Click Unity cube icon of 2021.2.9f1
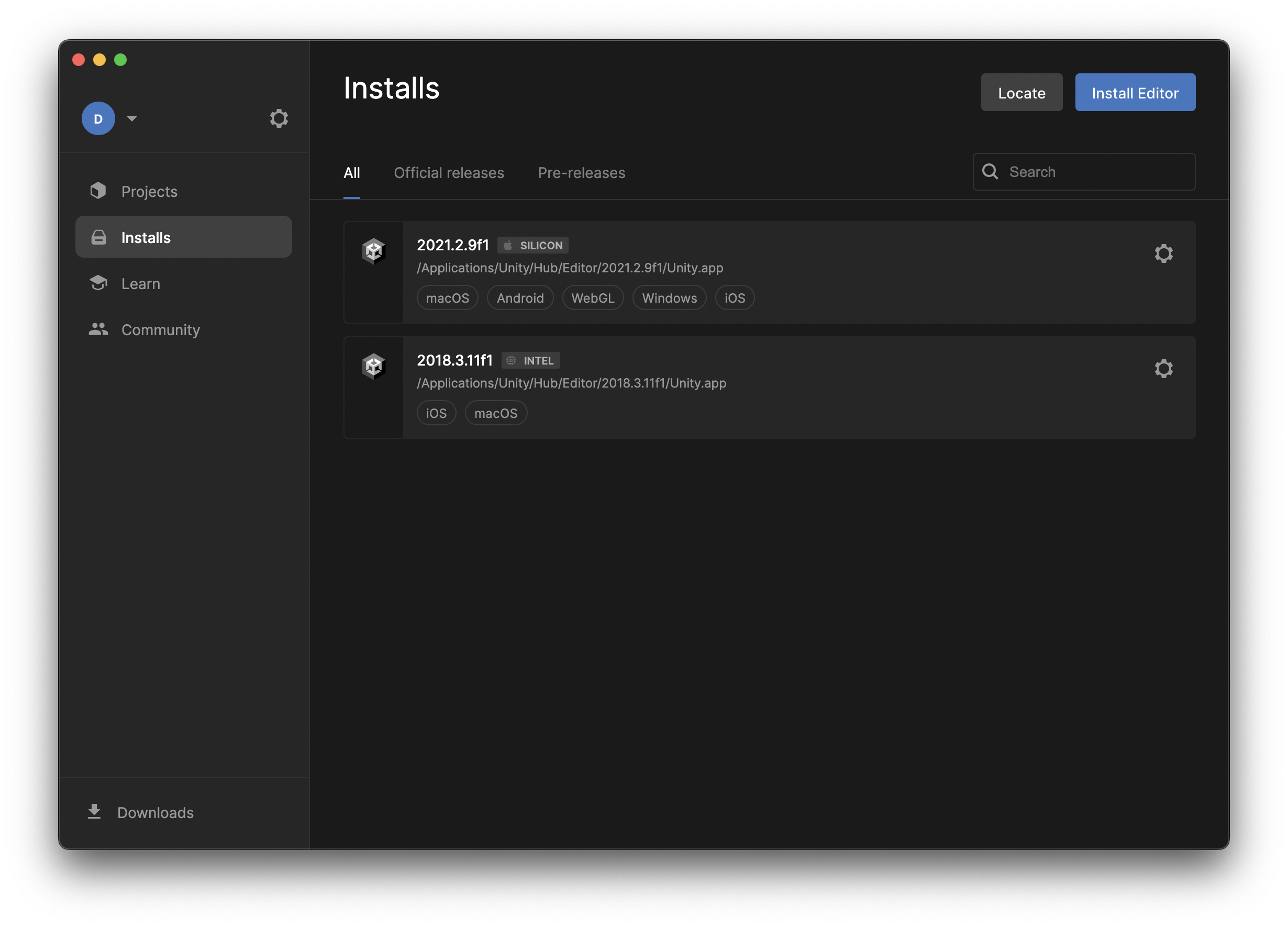 pos(374,251)
